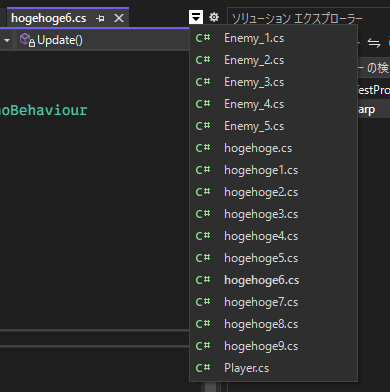Screen dimensions: 390x392
Task: Switch to hogehoge1.cs file
Action: [x=273, y=170]
